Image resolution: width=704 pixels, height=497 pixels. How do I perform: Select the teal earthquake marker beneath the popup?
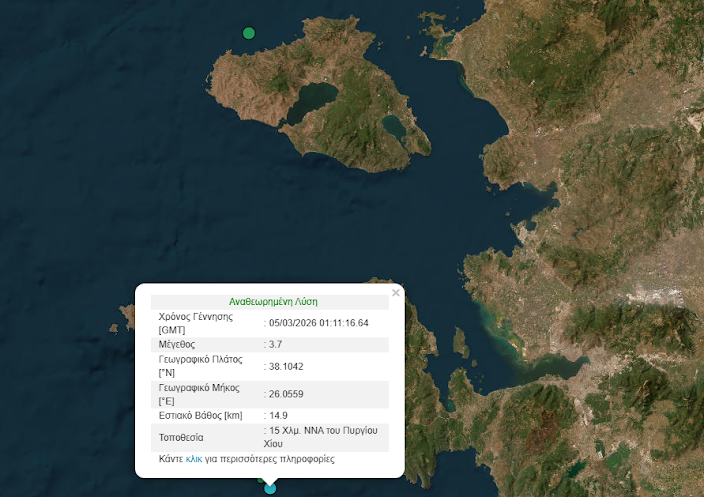pyautogui.click(x=270, y=488)
